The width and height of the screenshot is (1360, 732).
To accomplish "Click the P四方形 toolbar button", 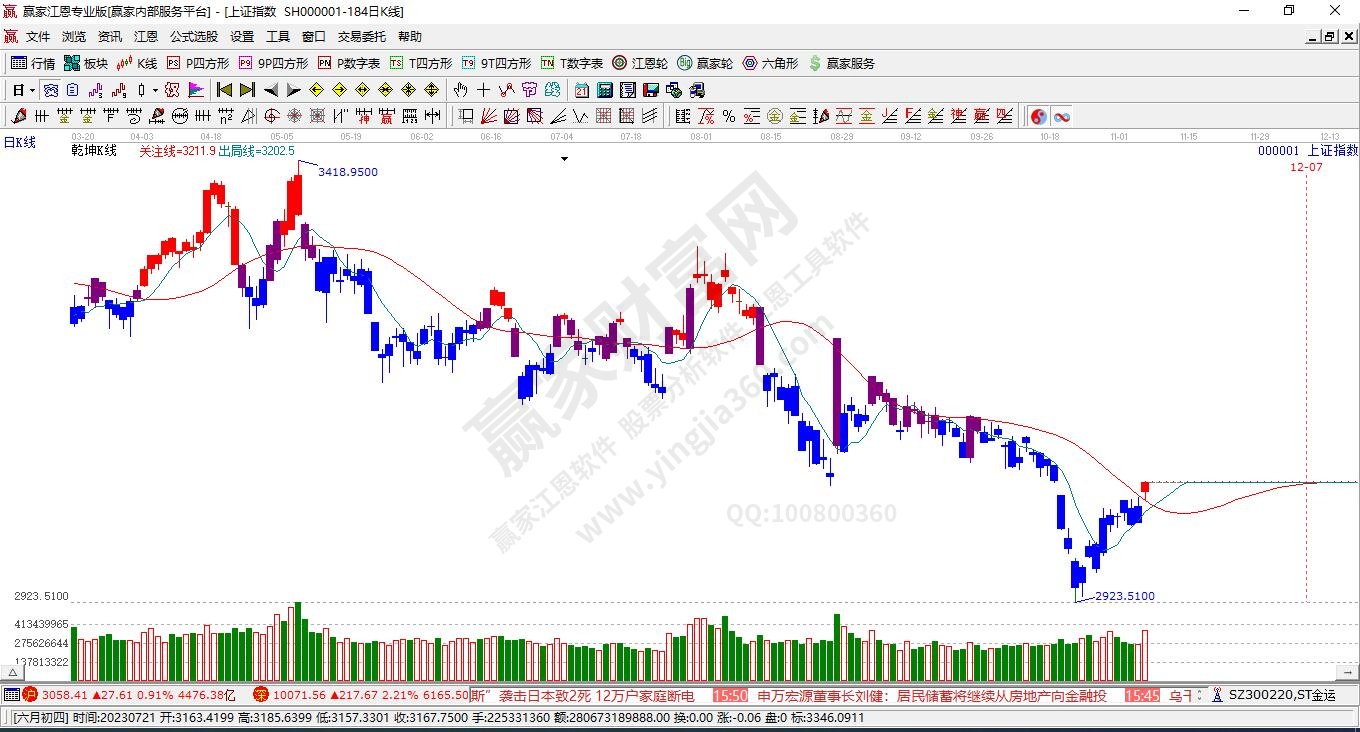I will tap(198, 63).
